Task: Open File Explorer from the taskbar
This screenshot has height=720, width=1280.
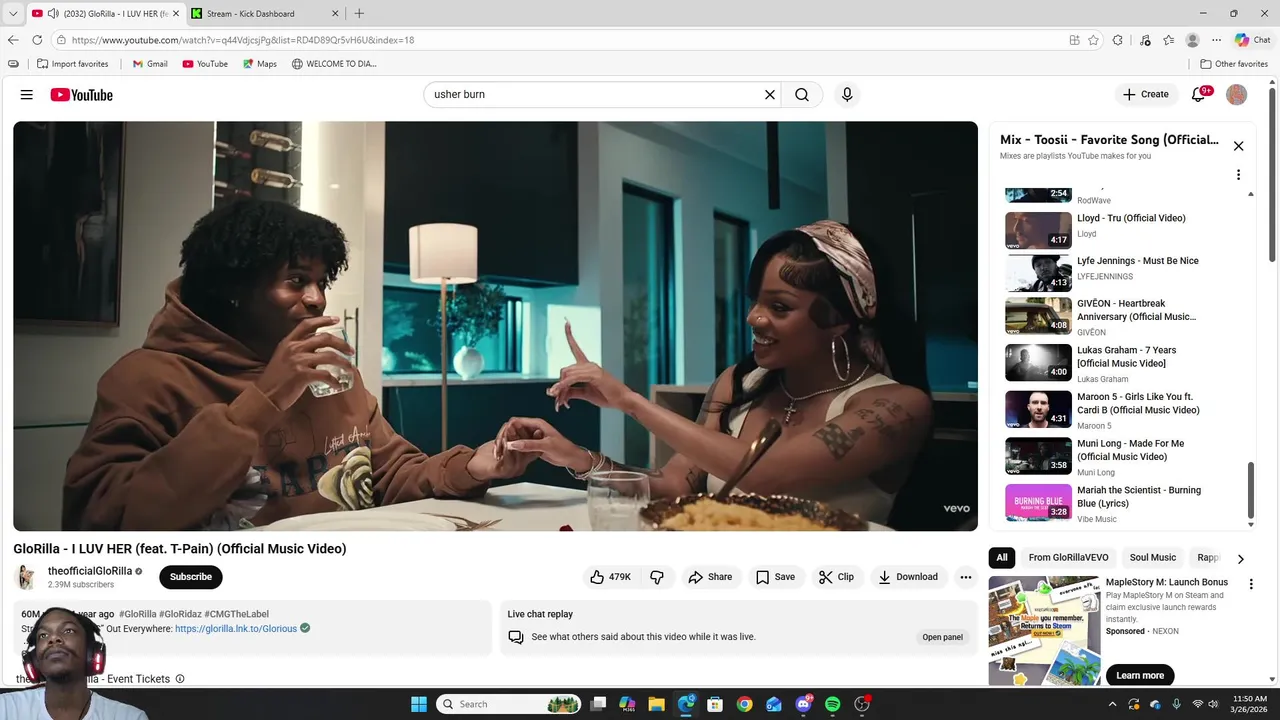Action: (x=656, y=704)
